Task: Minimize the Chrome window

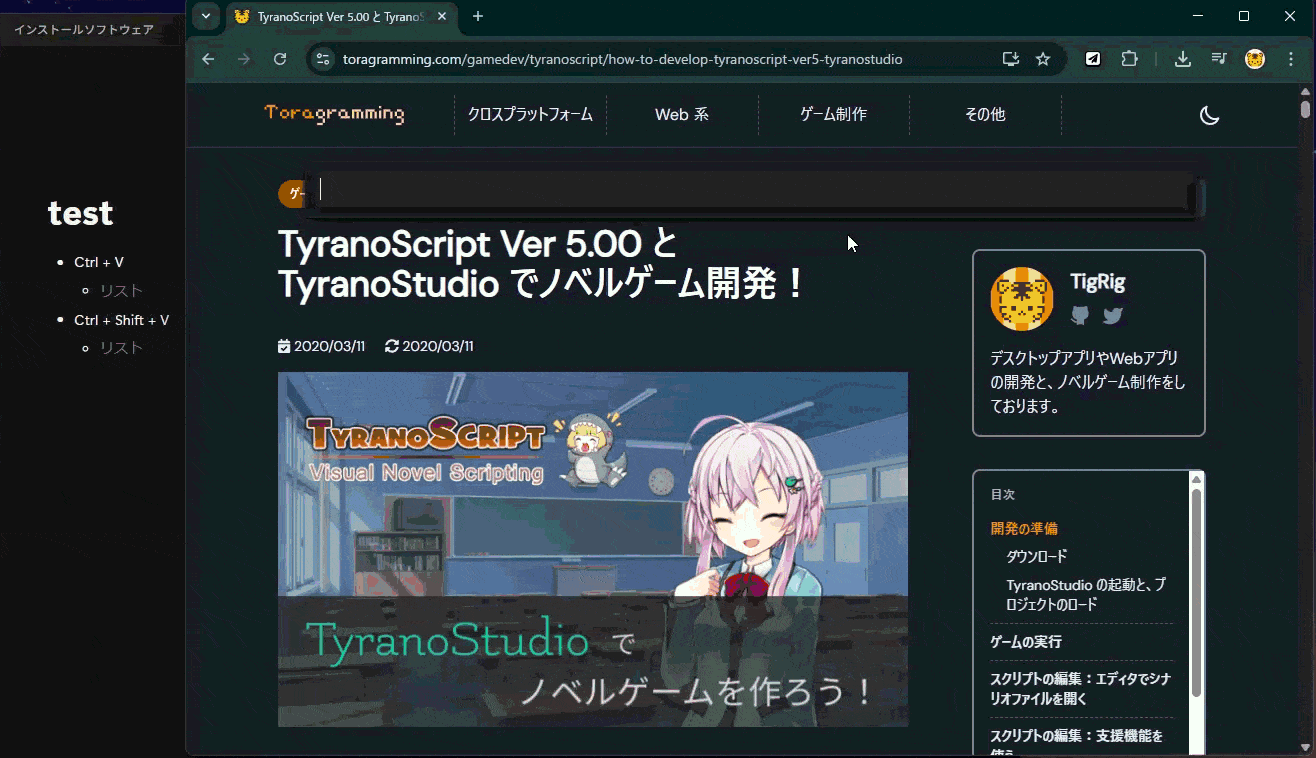Action: [1198, 16]
